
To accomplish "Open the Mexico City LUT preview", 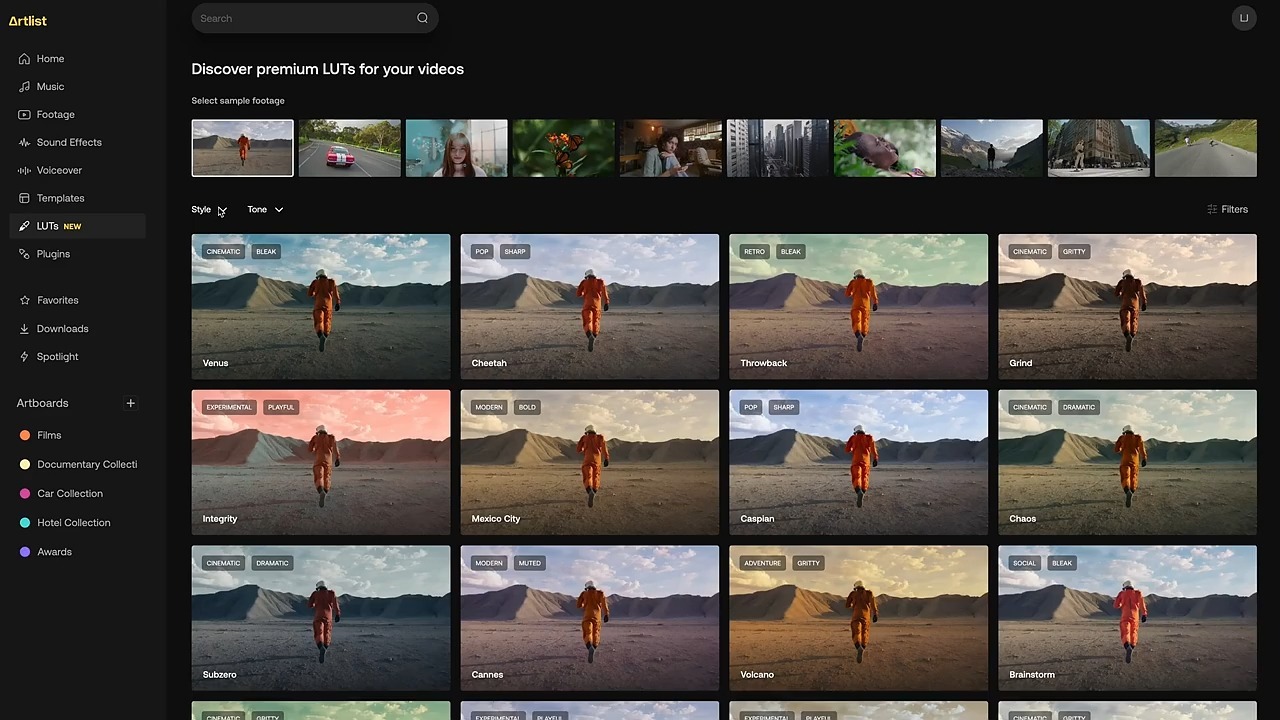I will click(x=590, y=462).
